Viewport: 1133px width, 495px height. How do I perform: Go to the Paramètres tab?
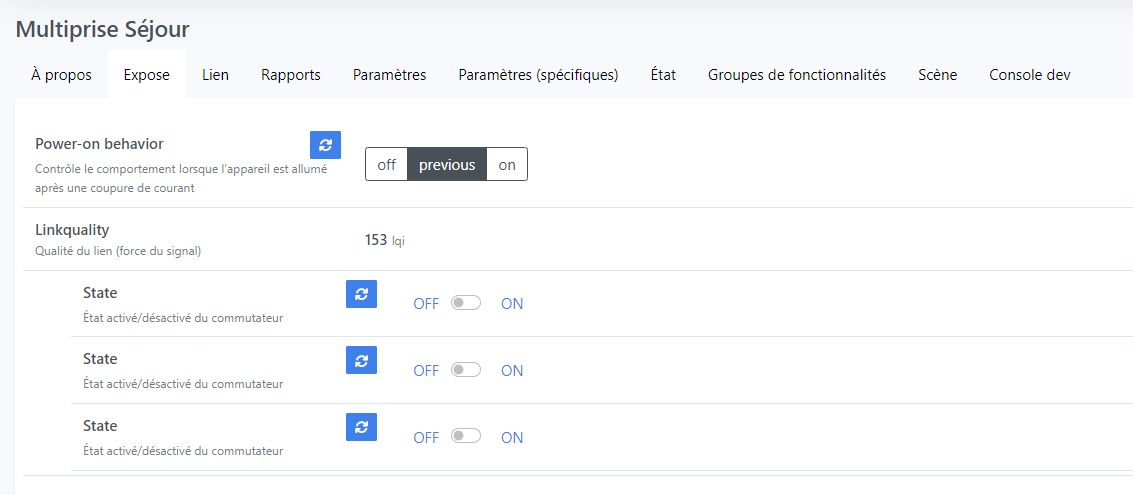click(389, 75)
